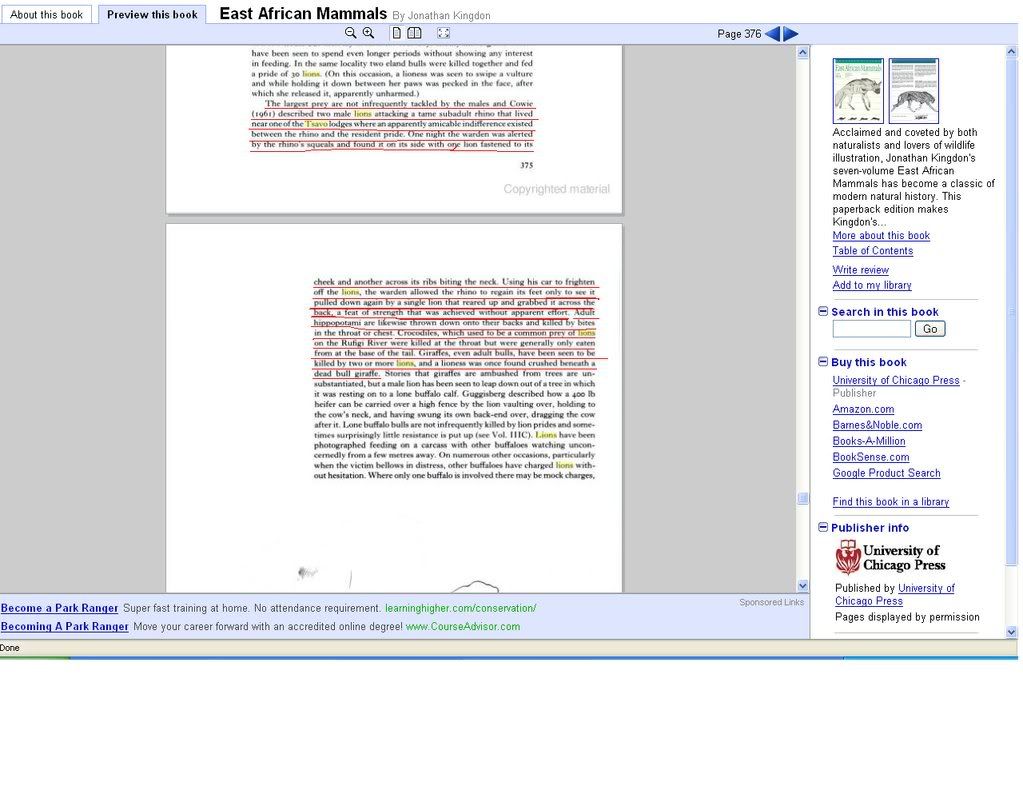Screen dimensions: 1023x798
Task: Open www.CourseAdvisor.com ad URL
Action: [463, 626]
